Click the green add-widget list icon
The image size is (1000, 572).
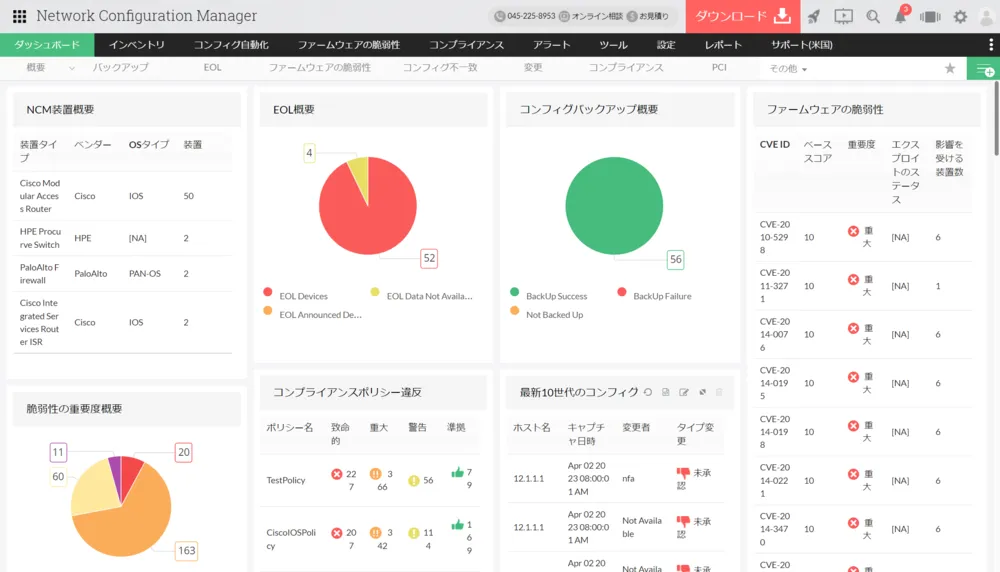[x=983, y=69]
